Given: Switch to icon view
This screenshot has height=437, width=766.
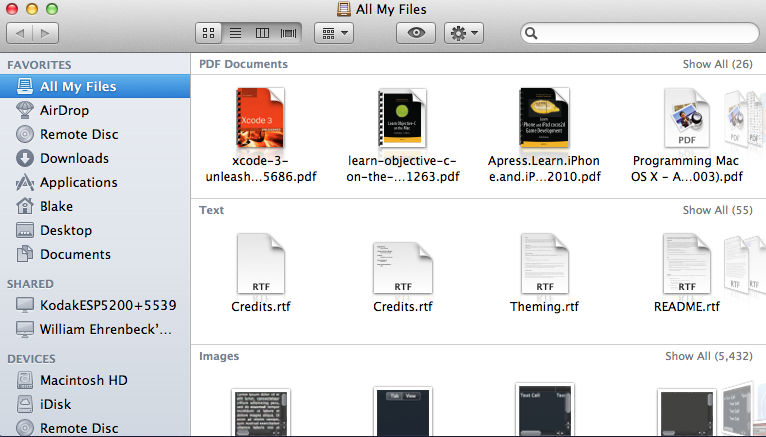Looking at the screenshot, I should click(x=209, y=33).
